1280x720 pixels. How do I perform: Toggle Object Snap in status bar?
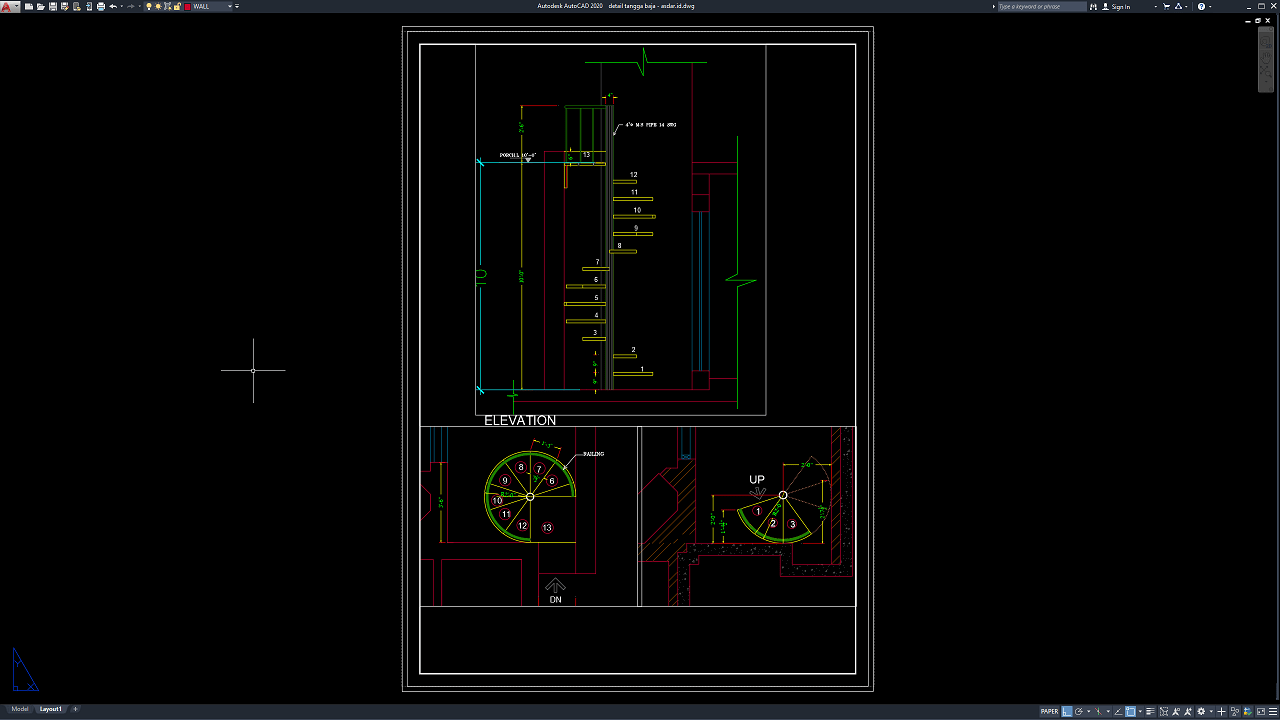(1130, 712)
